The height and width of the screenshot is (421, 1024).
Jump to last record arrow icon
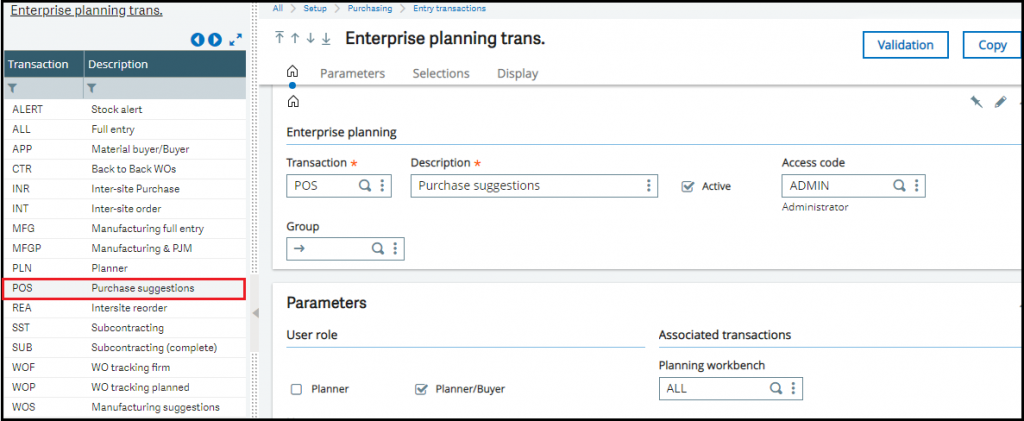(x=327, y=38)
